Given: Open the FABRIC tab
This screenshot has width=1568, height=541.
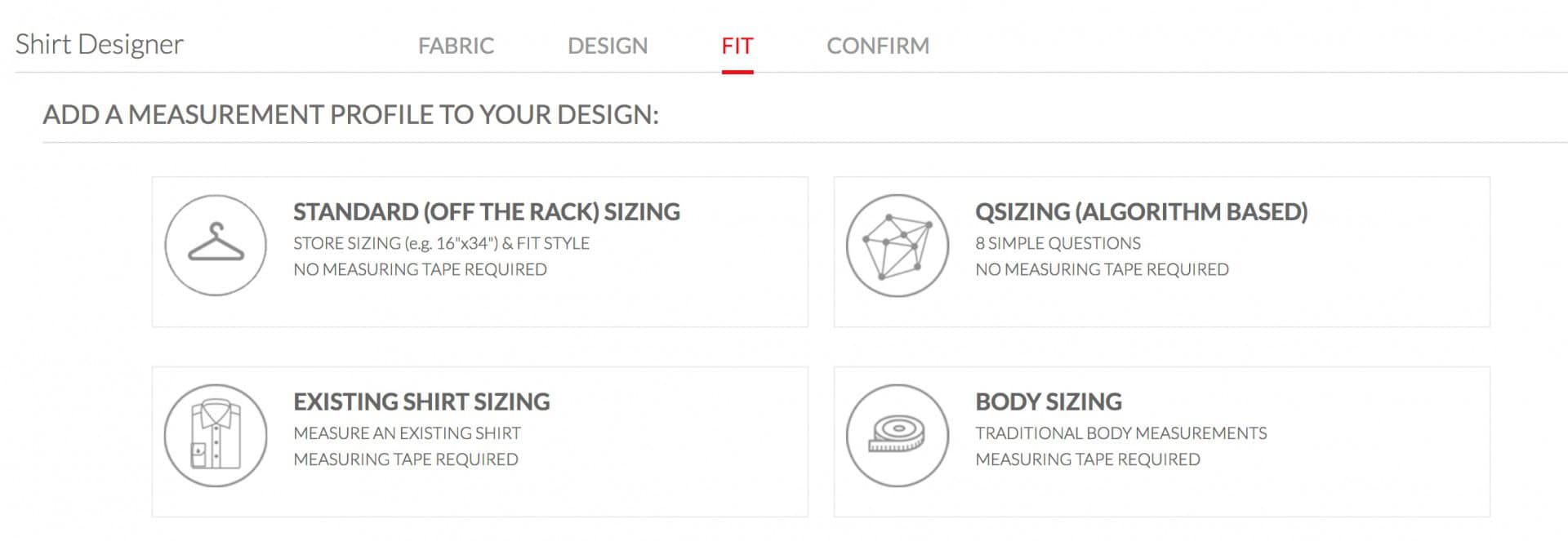Looking at the screenshot, I should [456, 46].
